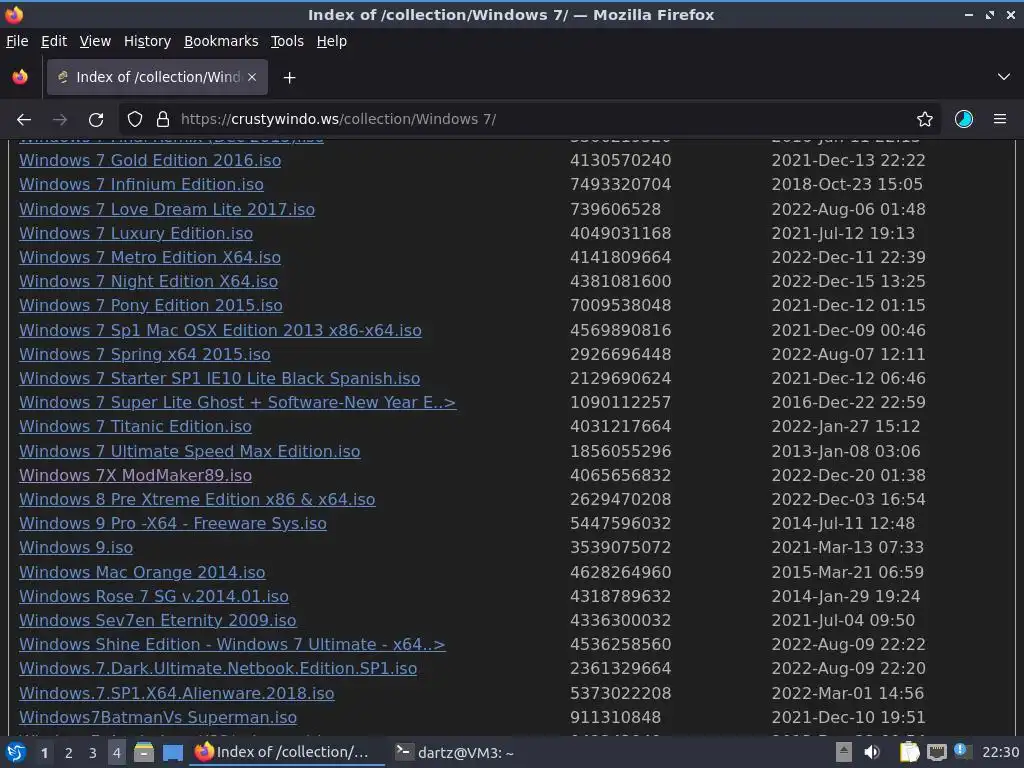The width and height of the screenshot is (1024, 768).
Task: Select the Index of /collection/Wind tab
Action: [157, 77]
